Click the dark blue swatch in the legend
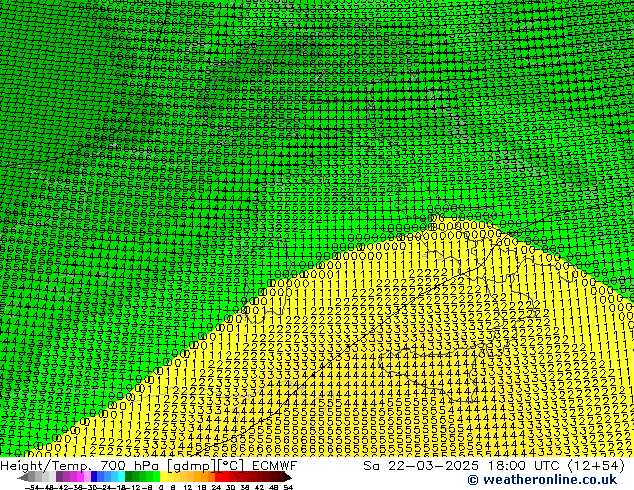Image resolution: width=634 pixels, height=490 pixels. pos(94,476)
